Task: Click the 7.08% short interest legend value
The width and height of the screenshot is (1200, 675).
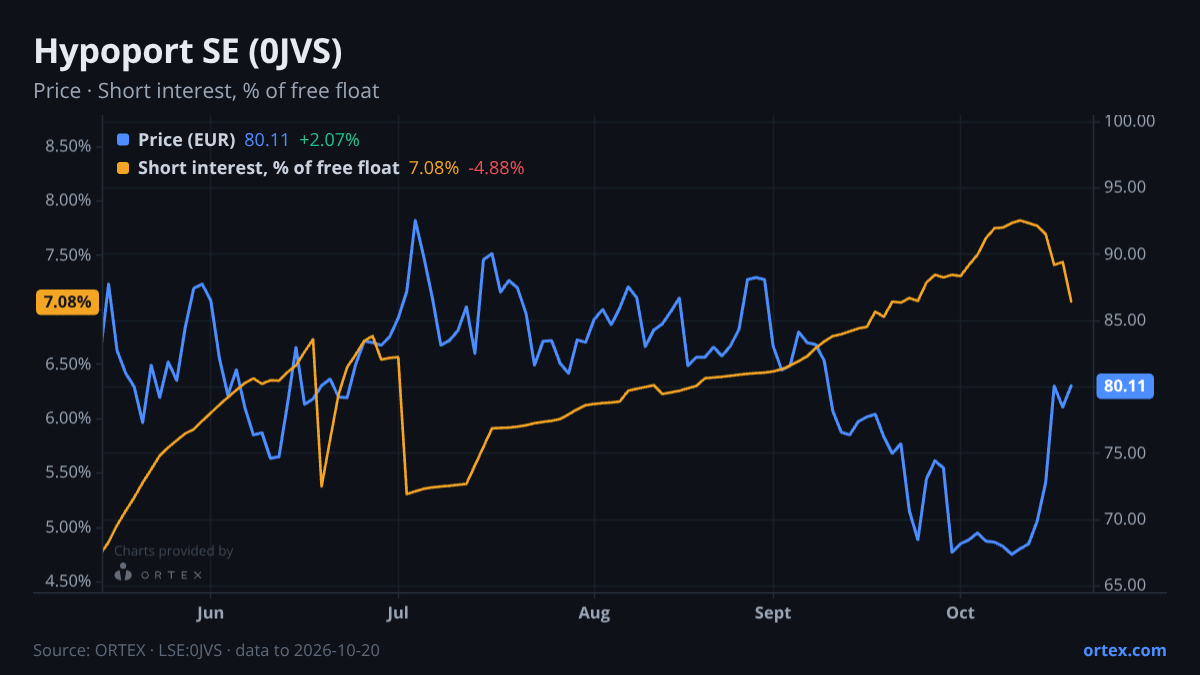Action: [434, 168]
